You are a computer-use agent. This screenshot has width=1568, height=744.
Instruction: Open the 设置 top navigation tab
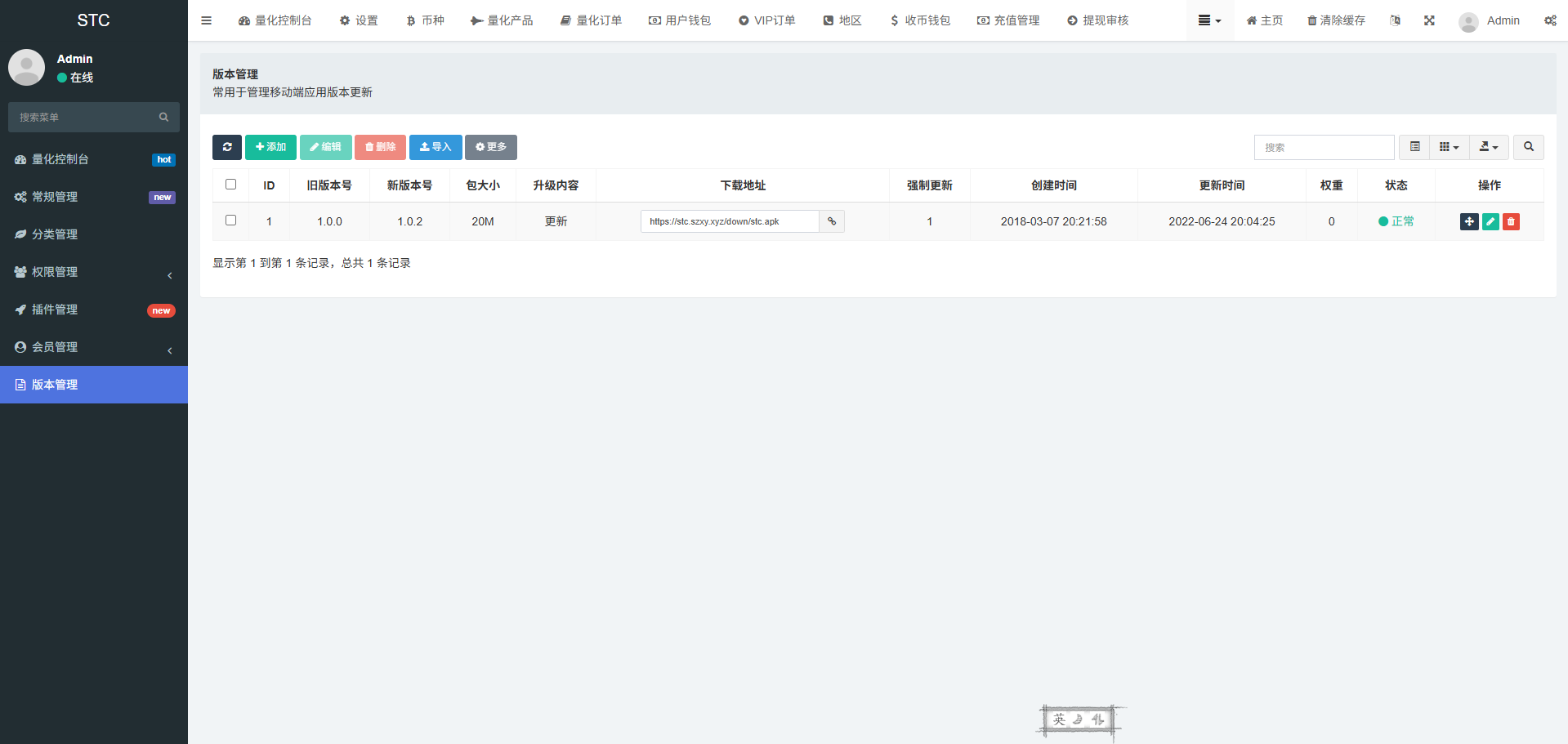[359, 20]
